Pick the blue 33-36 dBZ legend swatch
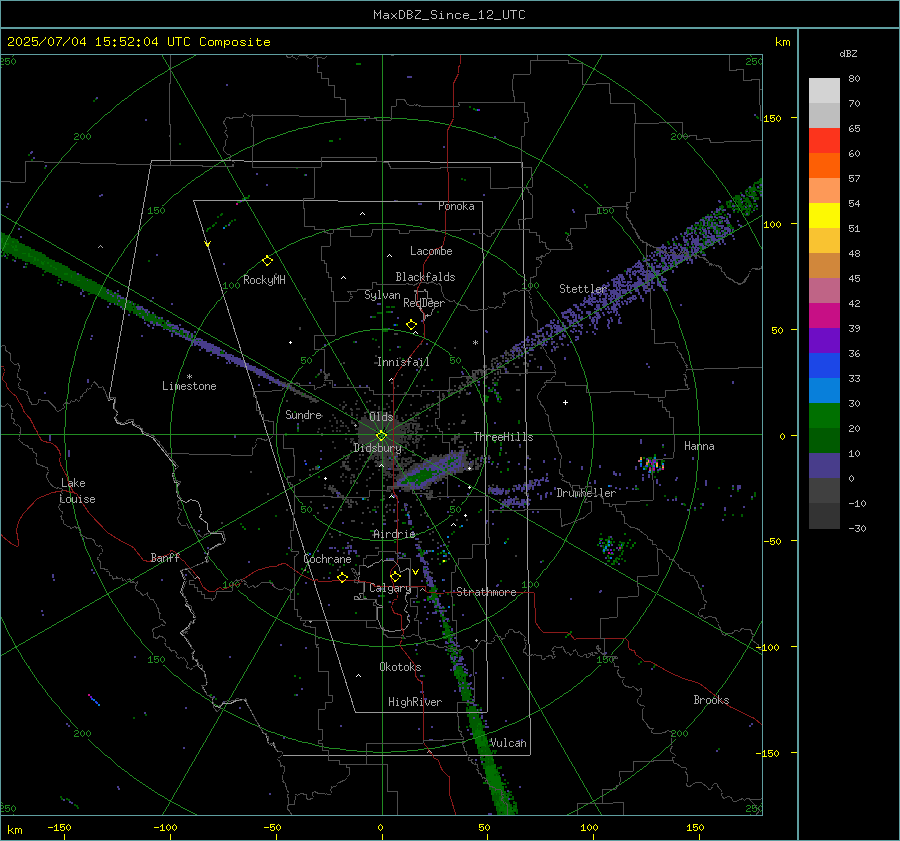The image size is (900, 841). click(824, 366)
